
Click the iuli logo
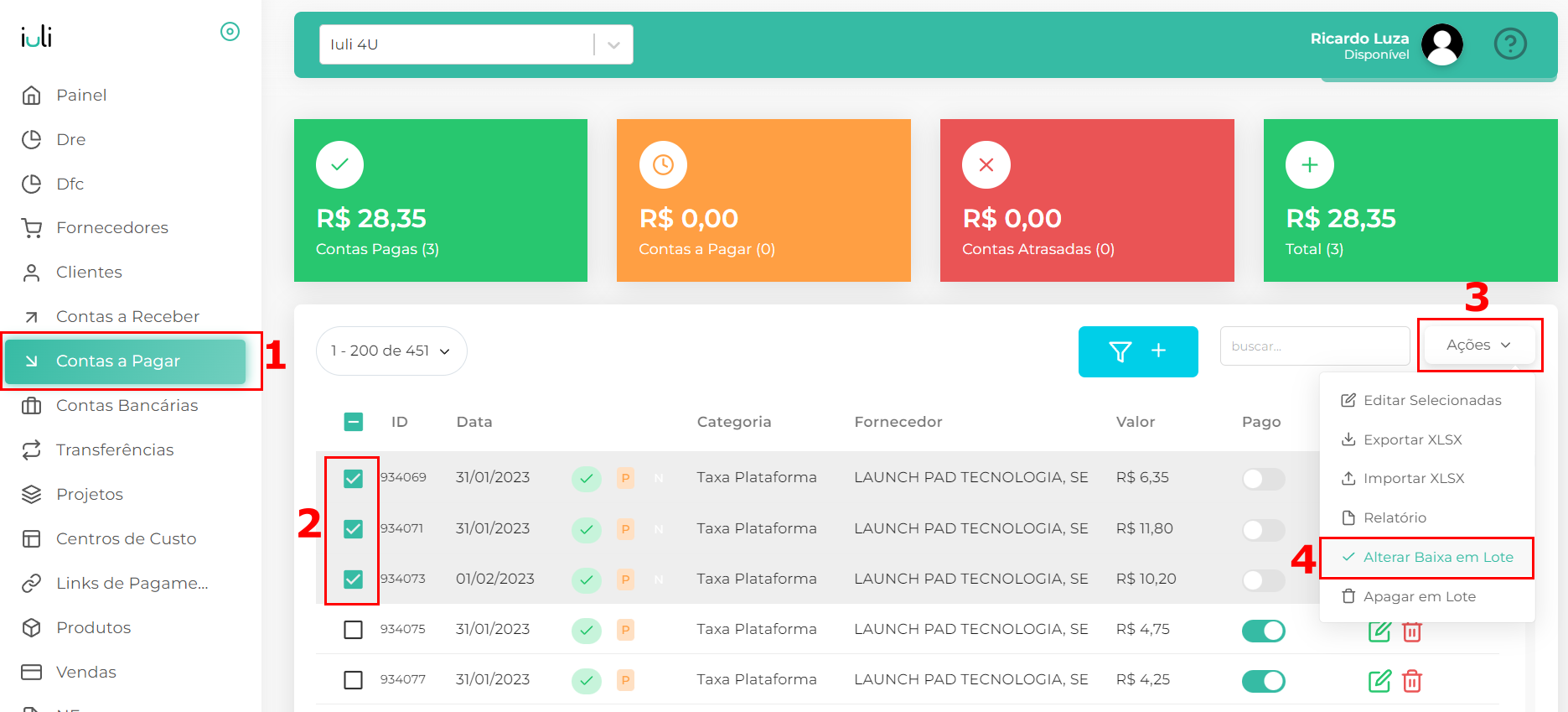pyautogui.click(x=36, y=36)
